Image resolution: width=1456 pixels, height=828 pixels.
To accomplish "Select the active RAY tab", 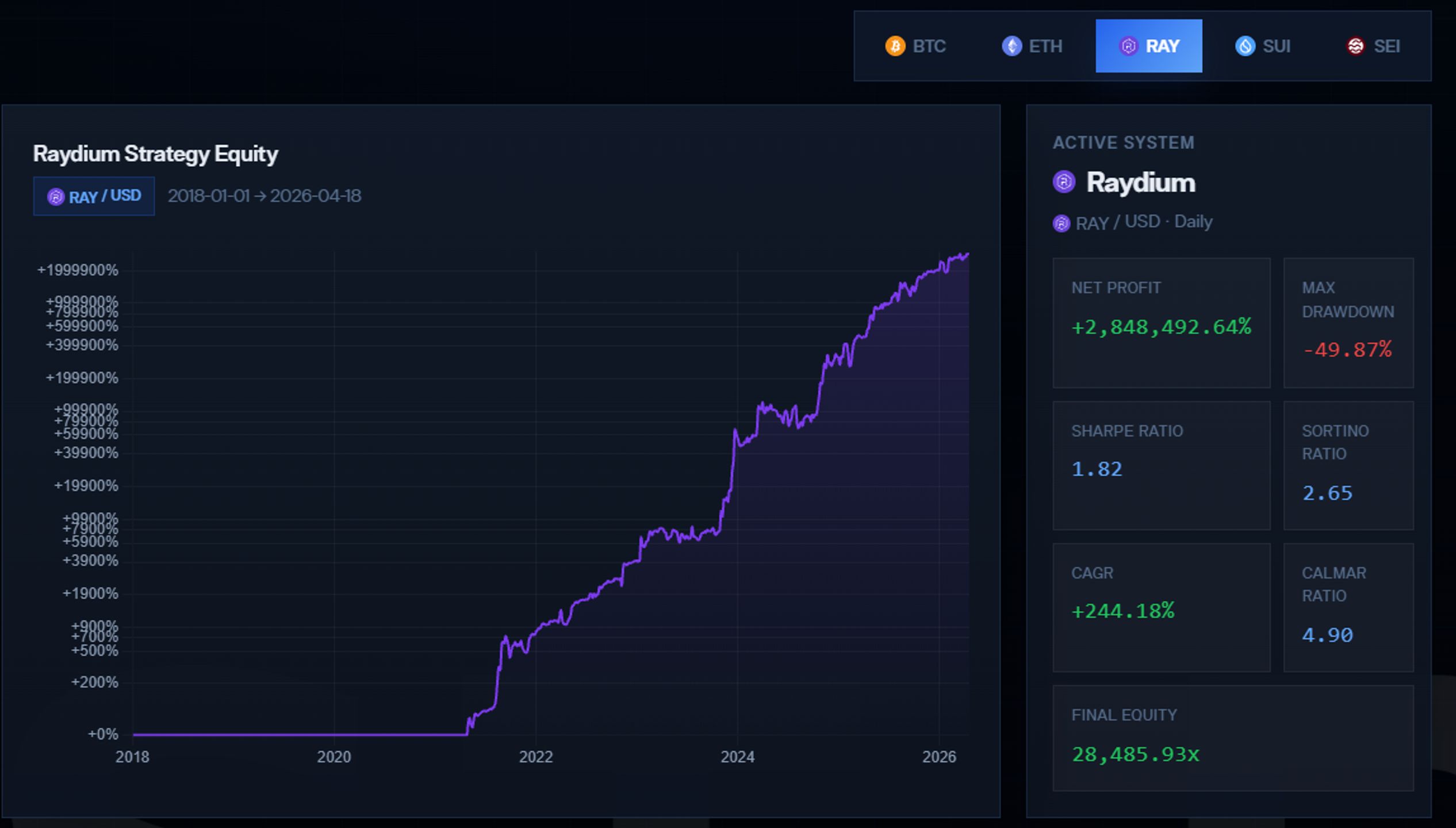I will point(1149,46).
